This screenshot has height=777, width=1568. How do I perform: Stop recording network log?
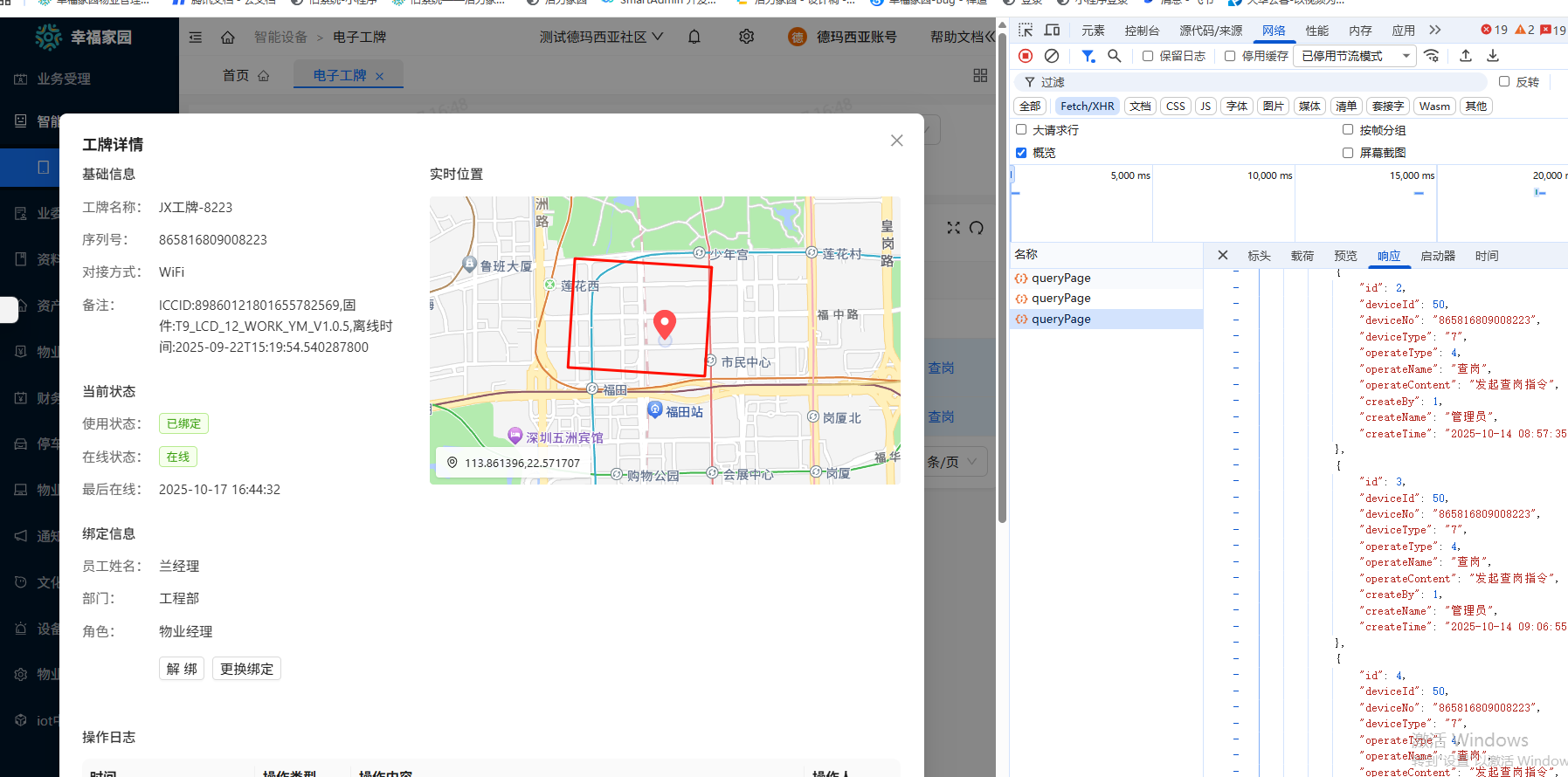pyautogui.click(x=1026, y=56)
